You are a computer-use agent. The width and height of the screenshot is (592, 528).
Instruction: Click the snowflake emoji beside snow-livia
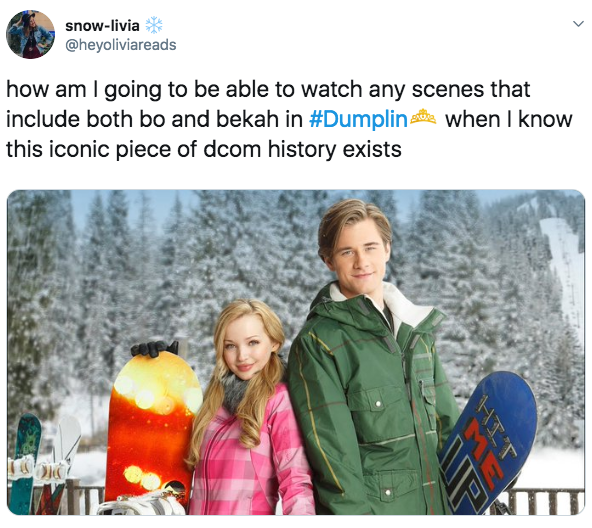(x=154, y=25)
